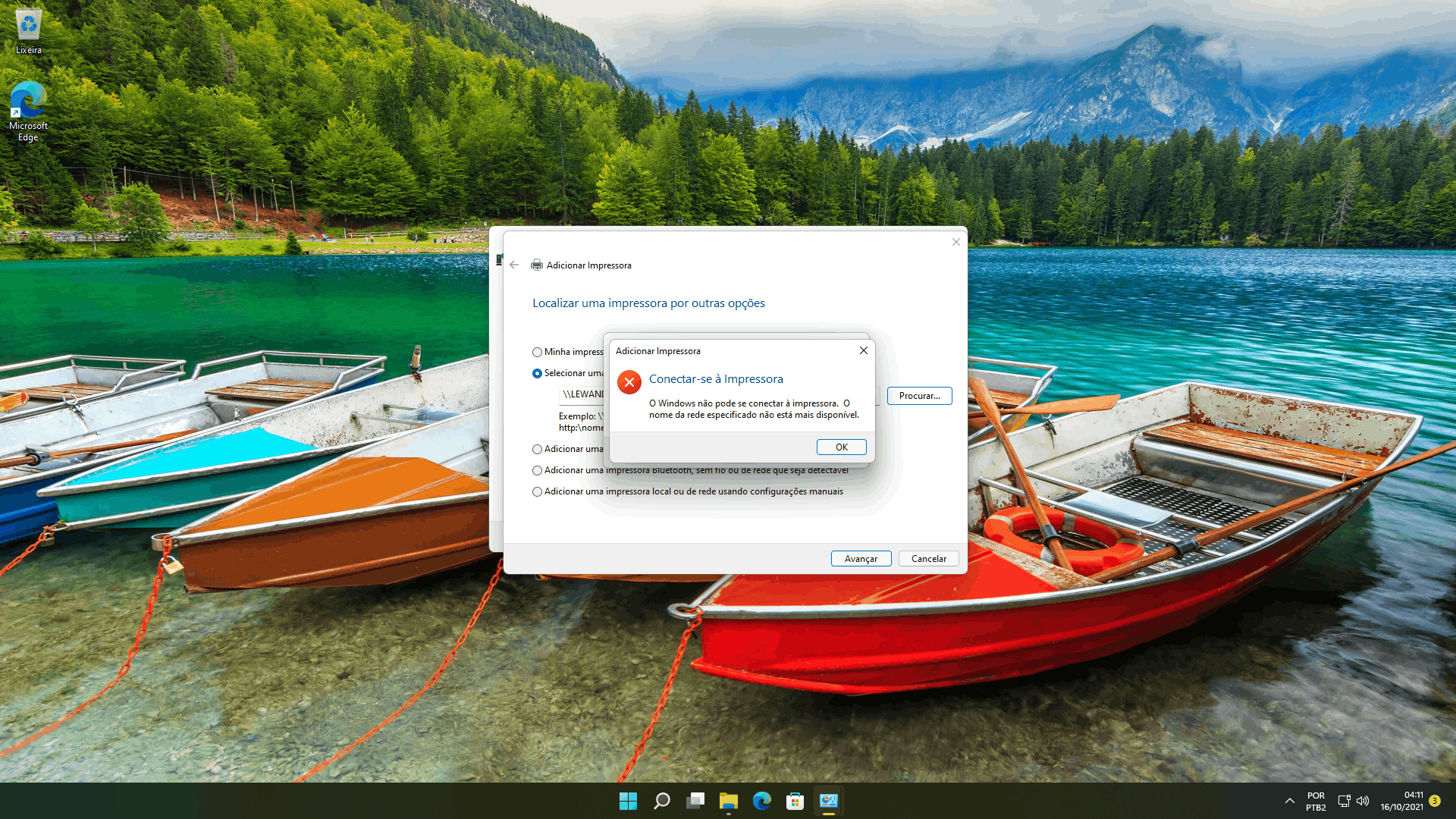1456x819 pixels.
Task: Open the clock showing 04:11
Action: click(x=1402, y=802)
